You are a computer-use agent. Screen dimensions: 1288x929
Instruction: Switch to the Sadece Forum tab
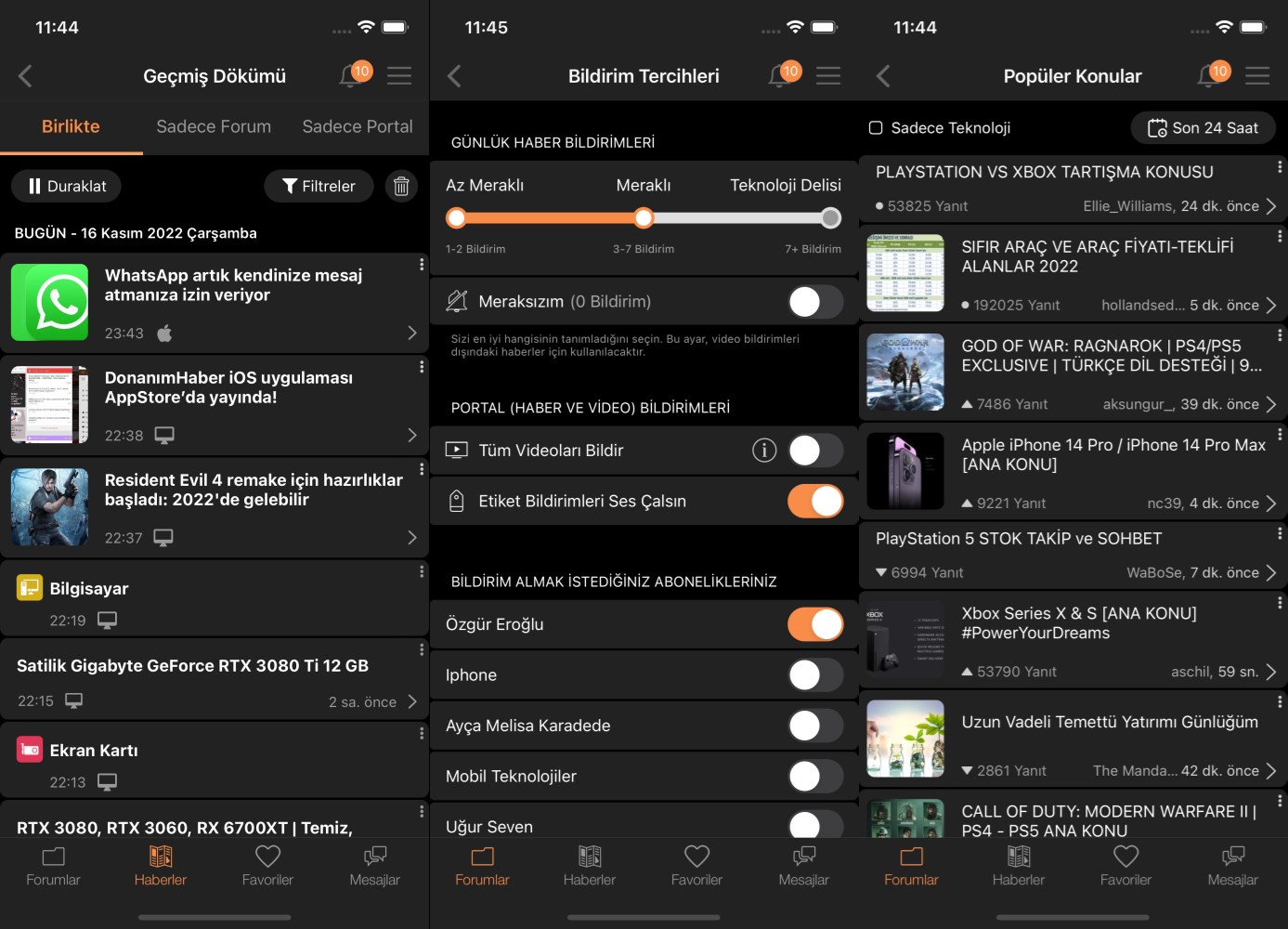tap(214, 126)
